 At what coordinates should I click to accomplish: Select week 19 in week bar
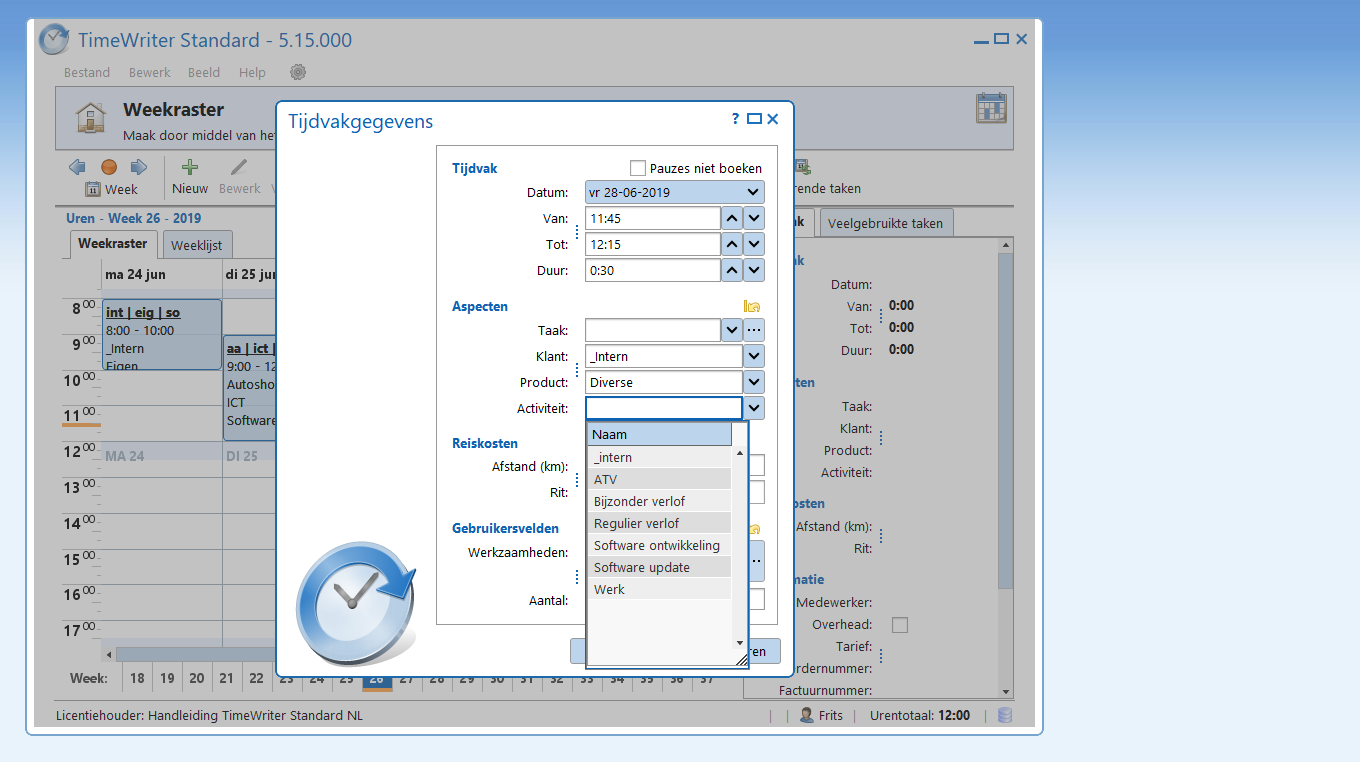(167, 678)
